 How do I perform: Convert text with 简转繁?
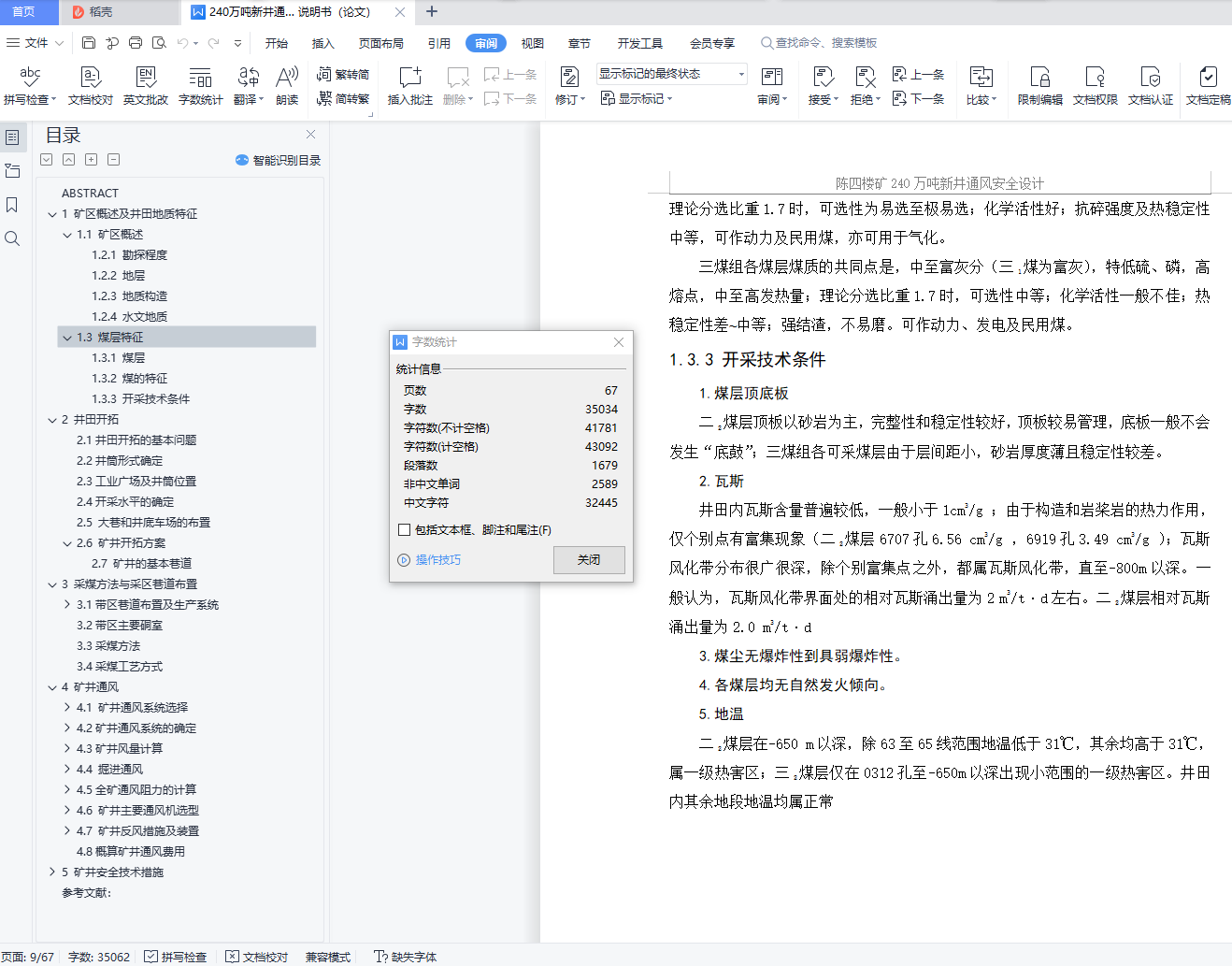tap(343, 98)
